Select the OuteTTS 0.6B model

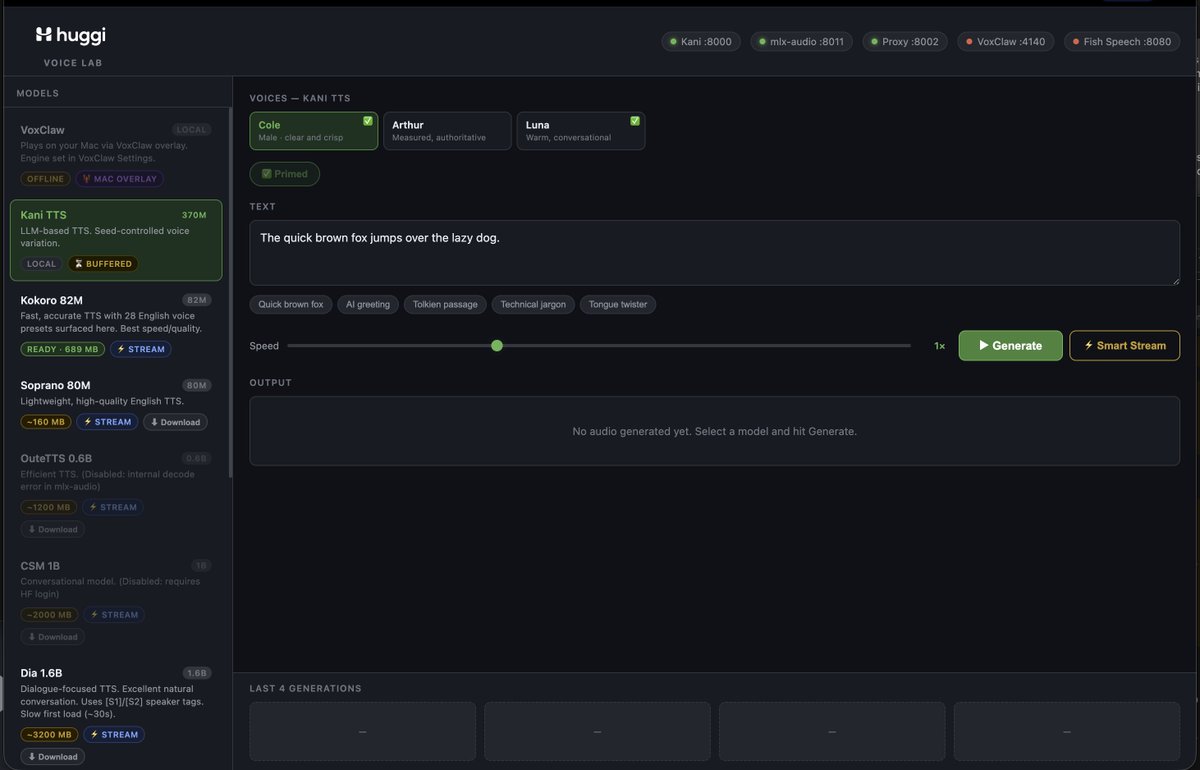pos(116,494)
